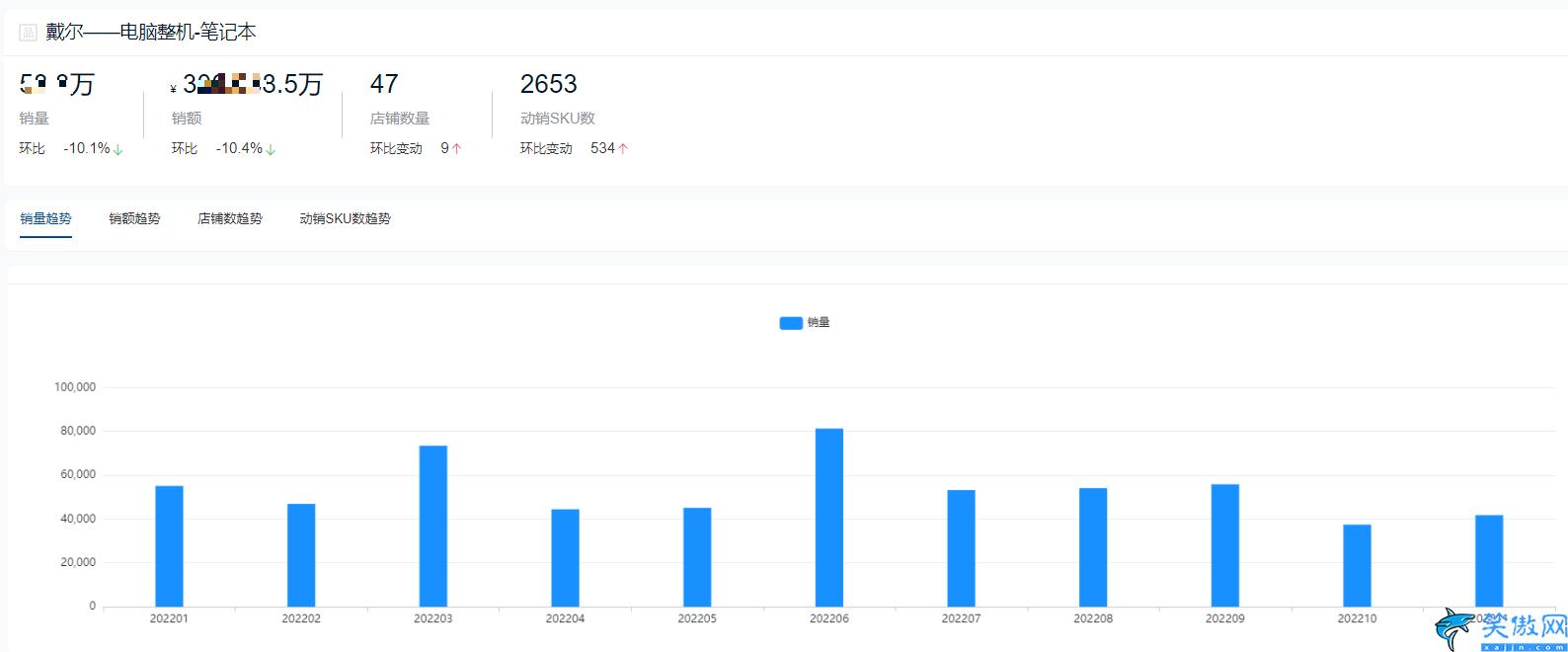
Task: Click the 202201 axis label
Action: pyautogui.click(x=169, y=619)
